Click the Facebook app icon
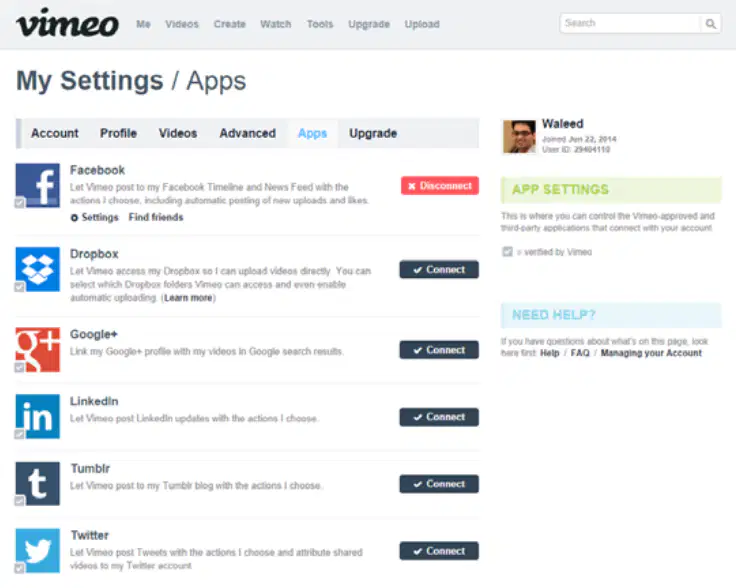Screen dimensions: 736x588 point(38,185)
